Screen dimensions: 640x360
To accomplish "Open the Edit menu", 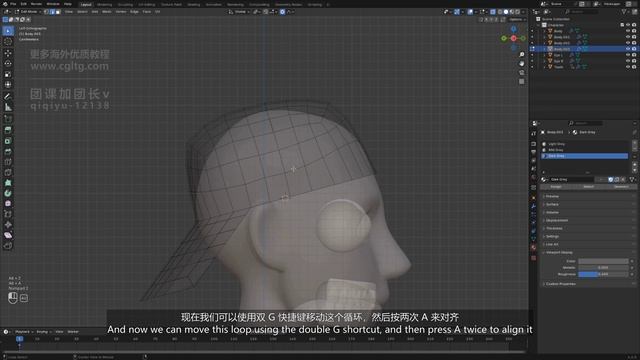I will [24, 4].
